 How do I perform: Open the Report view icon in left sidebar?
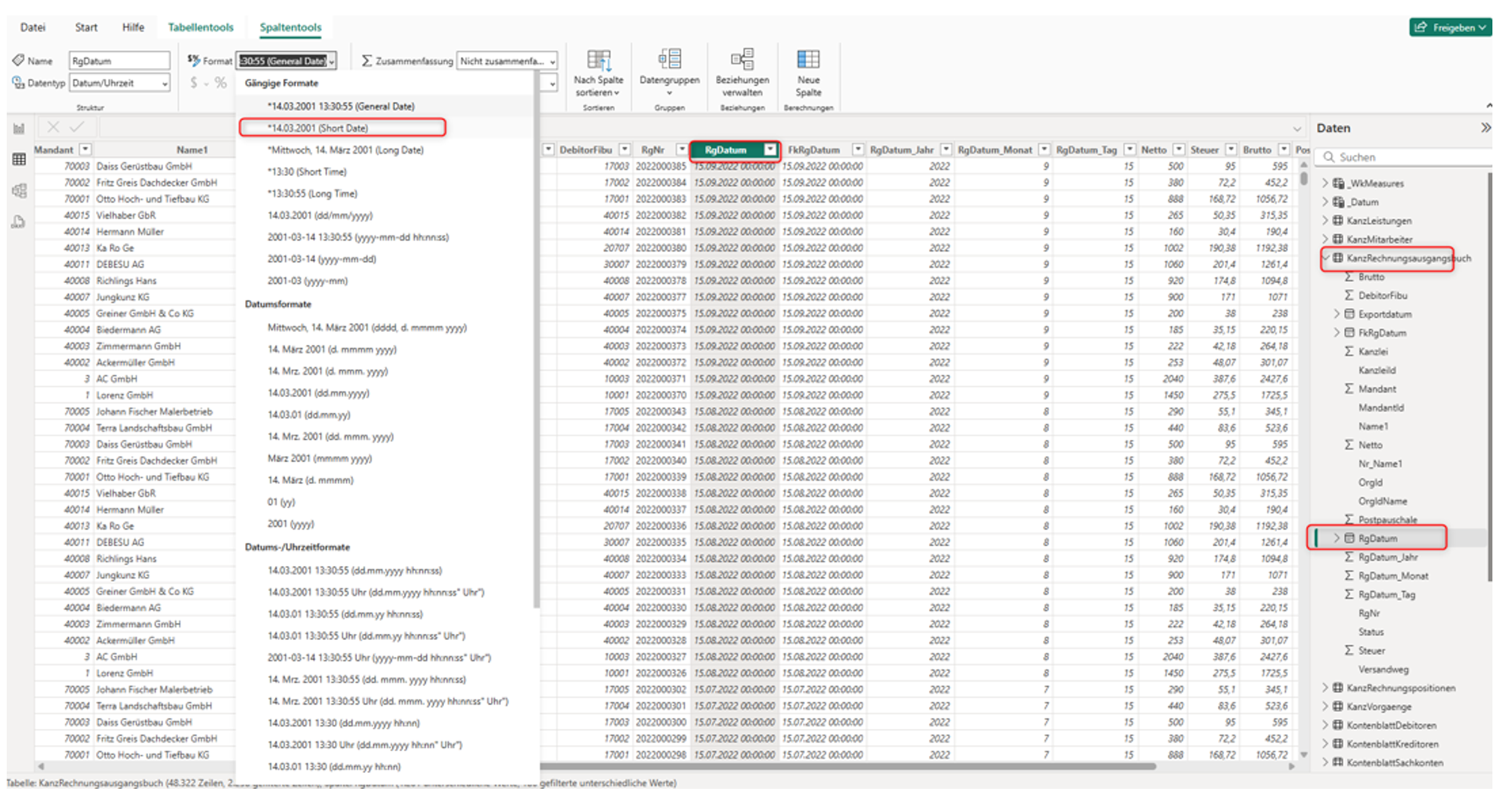(19, 129)
